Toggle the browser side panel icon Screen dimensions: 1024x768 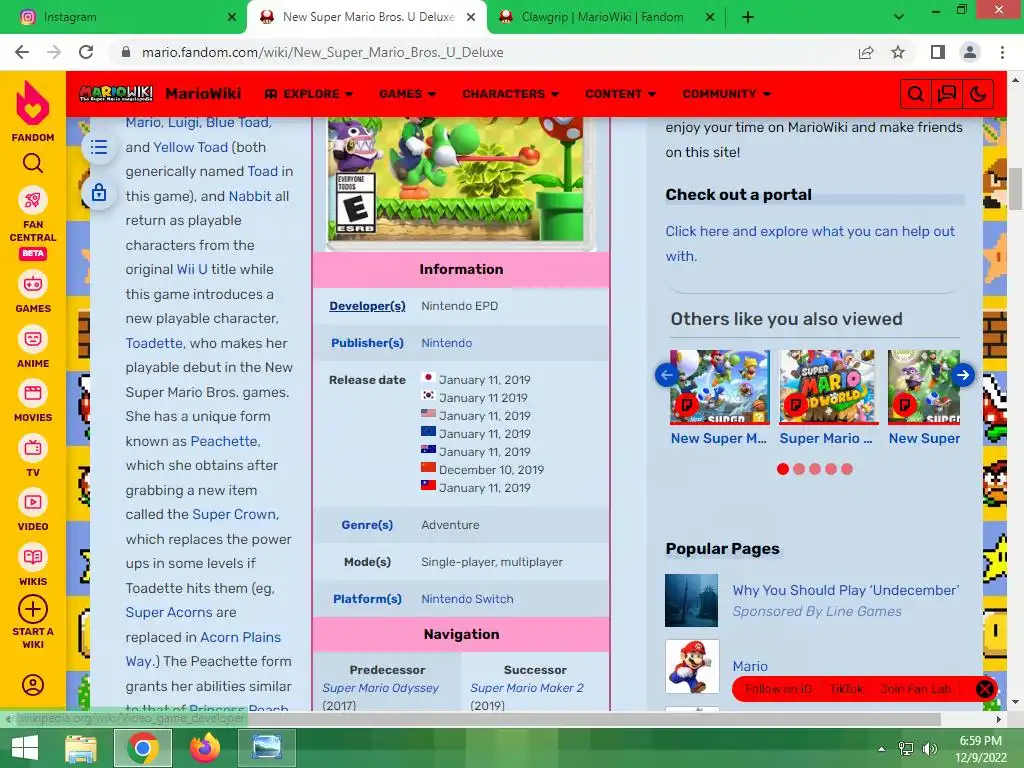point(938,52)
